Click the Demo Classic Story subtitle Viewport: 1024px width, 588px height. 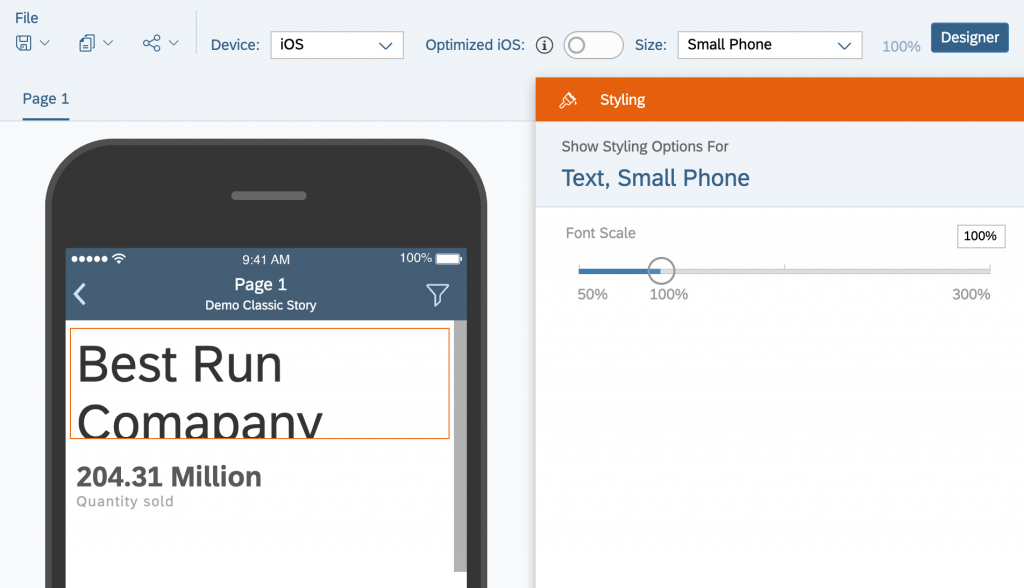pos(261,305)
